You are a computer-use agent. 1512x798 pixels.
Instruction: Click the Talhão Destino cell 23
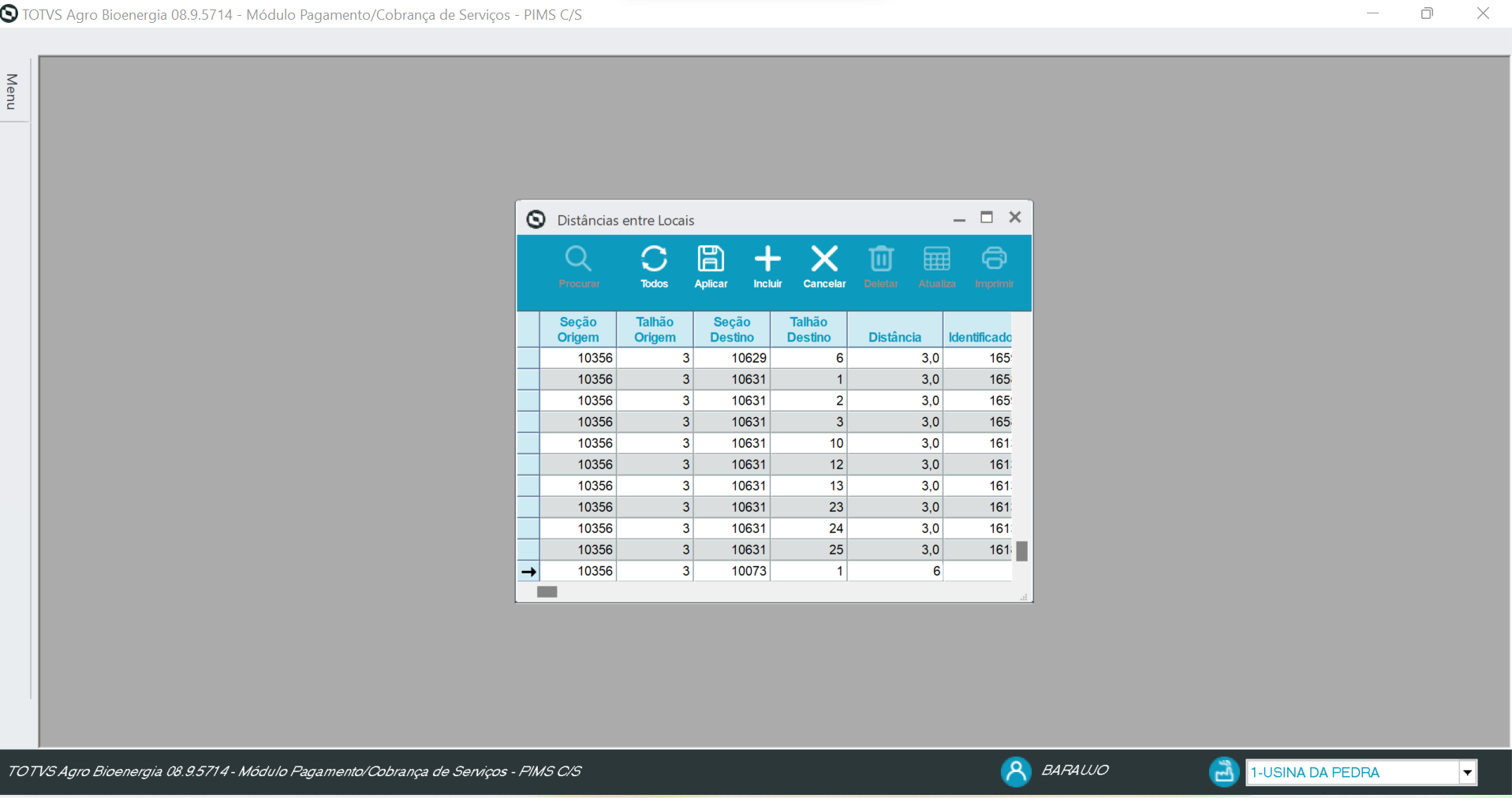click(x=808, y=507)
